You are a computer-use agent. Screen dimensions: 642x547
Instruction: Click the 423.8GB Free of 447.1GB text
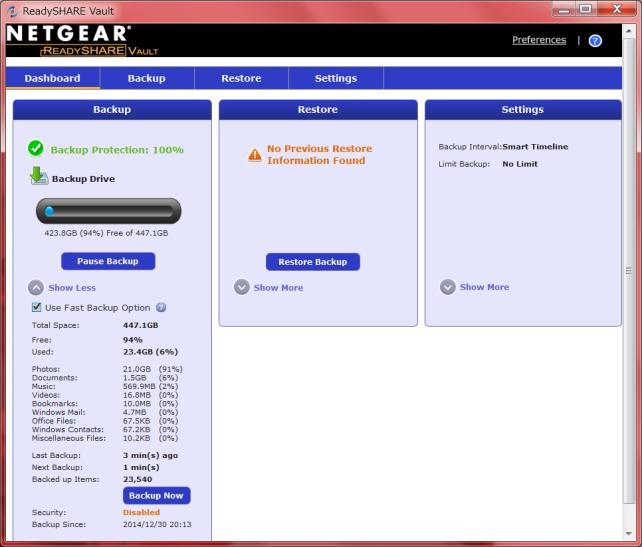106,233
